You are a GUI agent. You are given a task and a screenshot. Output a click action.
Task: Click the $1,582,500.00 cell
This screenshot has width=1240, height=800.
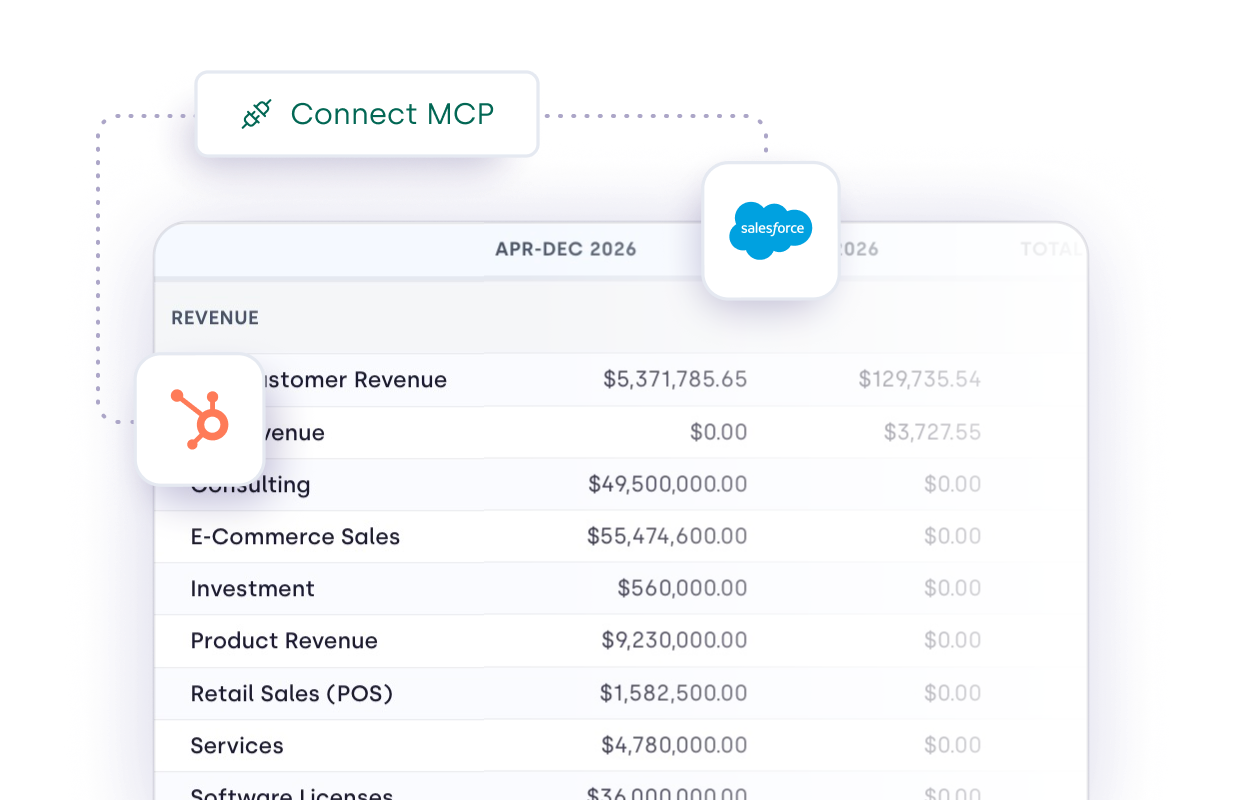pyautogui.click(x=674, y=692)
